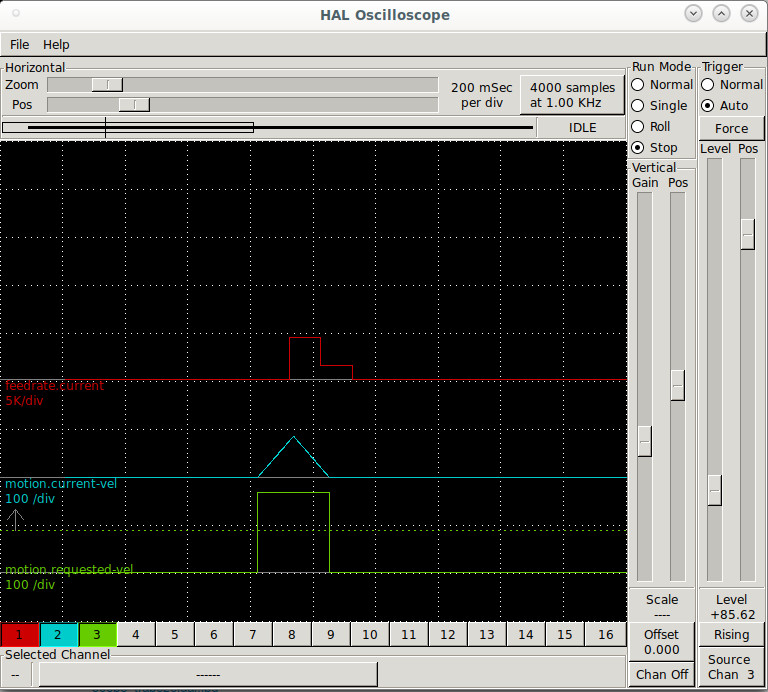Screen dimensions: 768x692
Task: Select Stop run mode
Action: coord(654,147)
